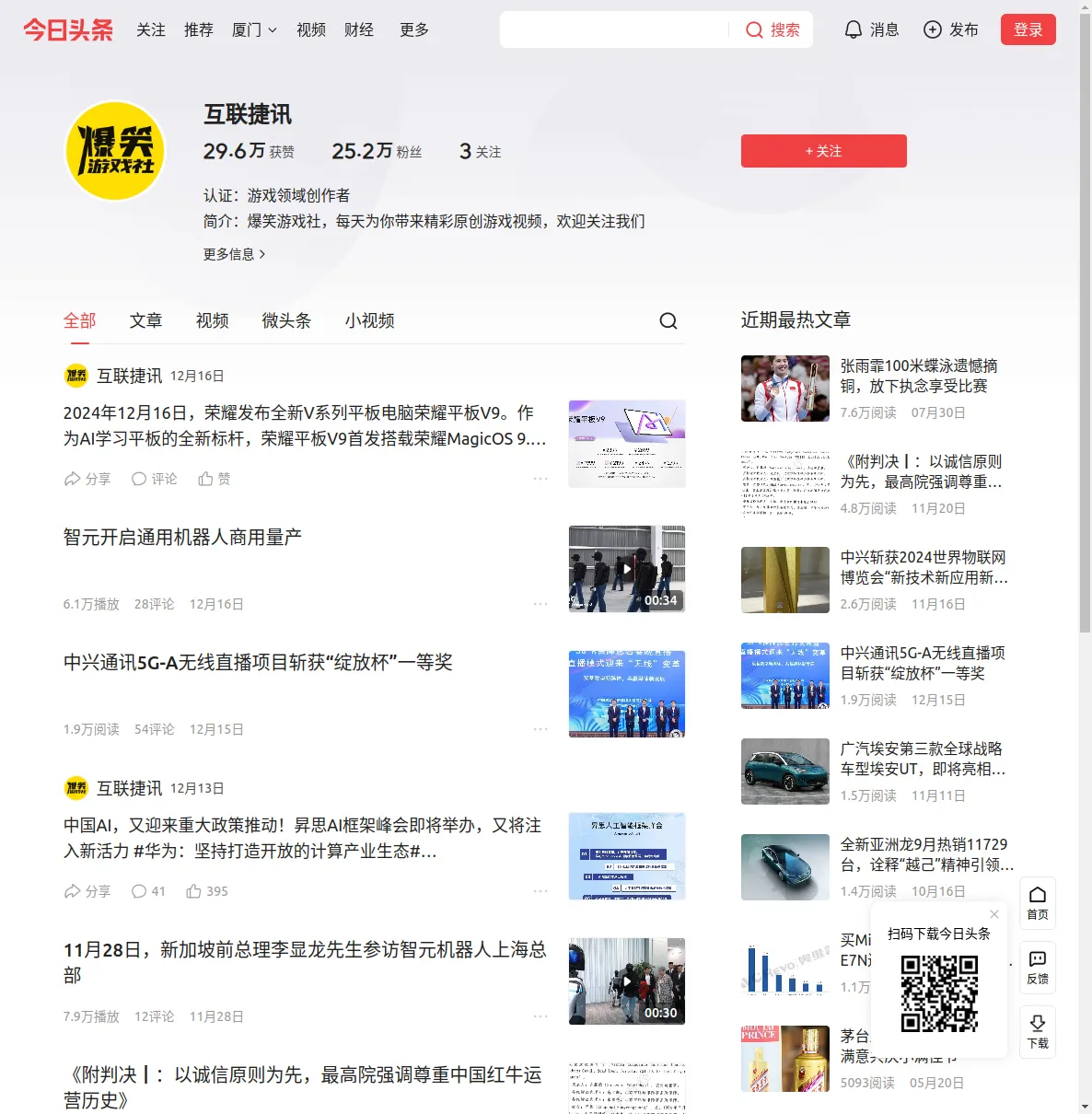This screenshot has width=1092, height=1114.
Task: Open the 张雨霏 hot article thumbnail
Action: (x=785, y=389)
